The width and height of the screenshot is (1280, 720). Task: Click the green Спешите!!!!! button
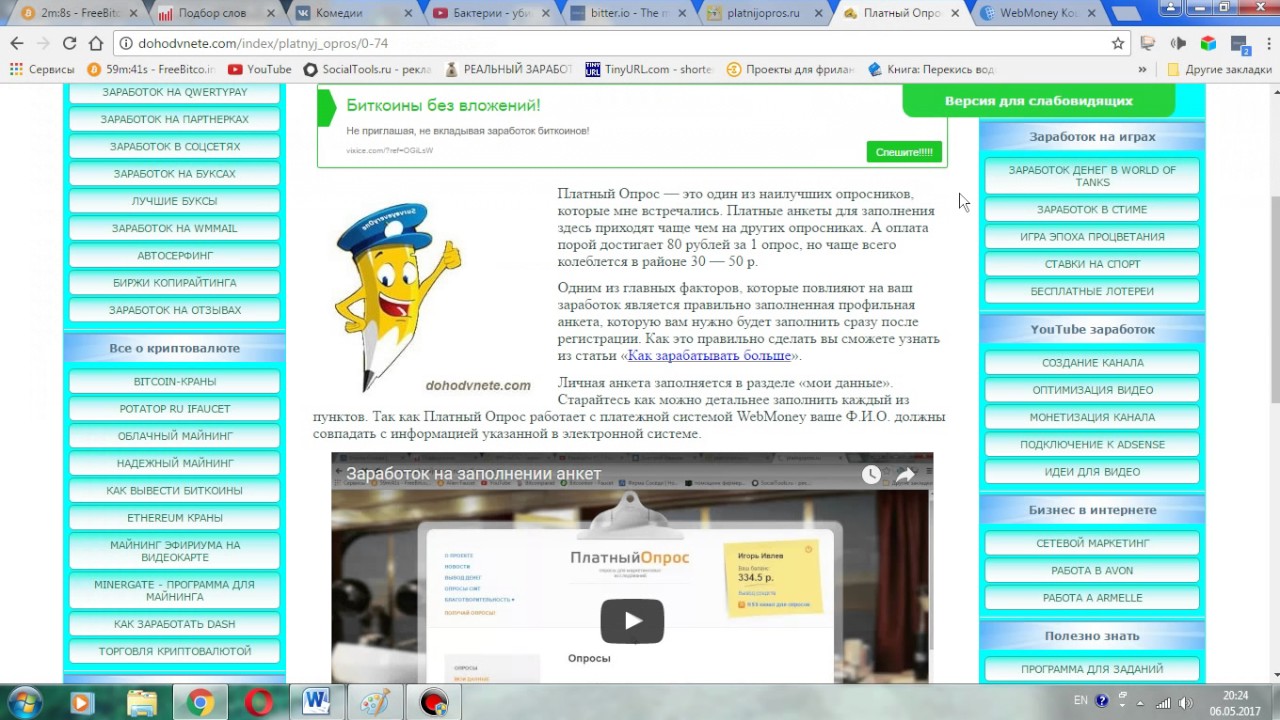coord(904,152)
